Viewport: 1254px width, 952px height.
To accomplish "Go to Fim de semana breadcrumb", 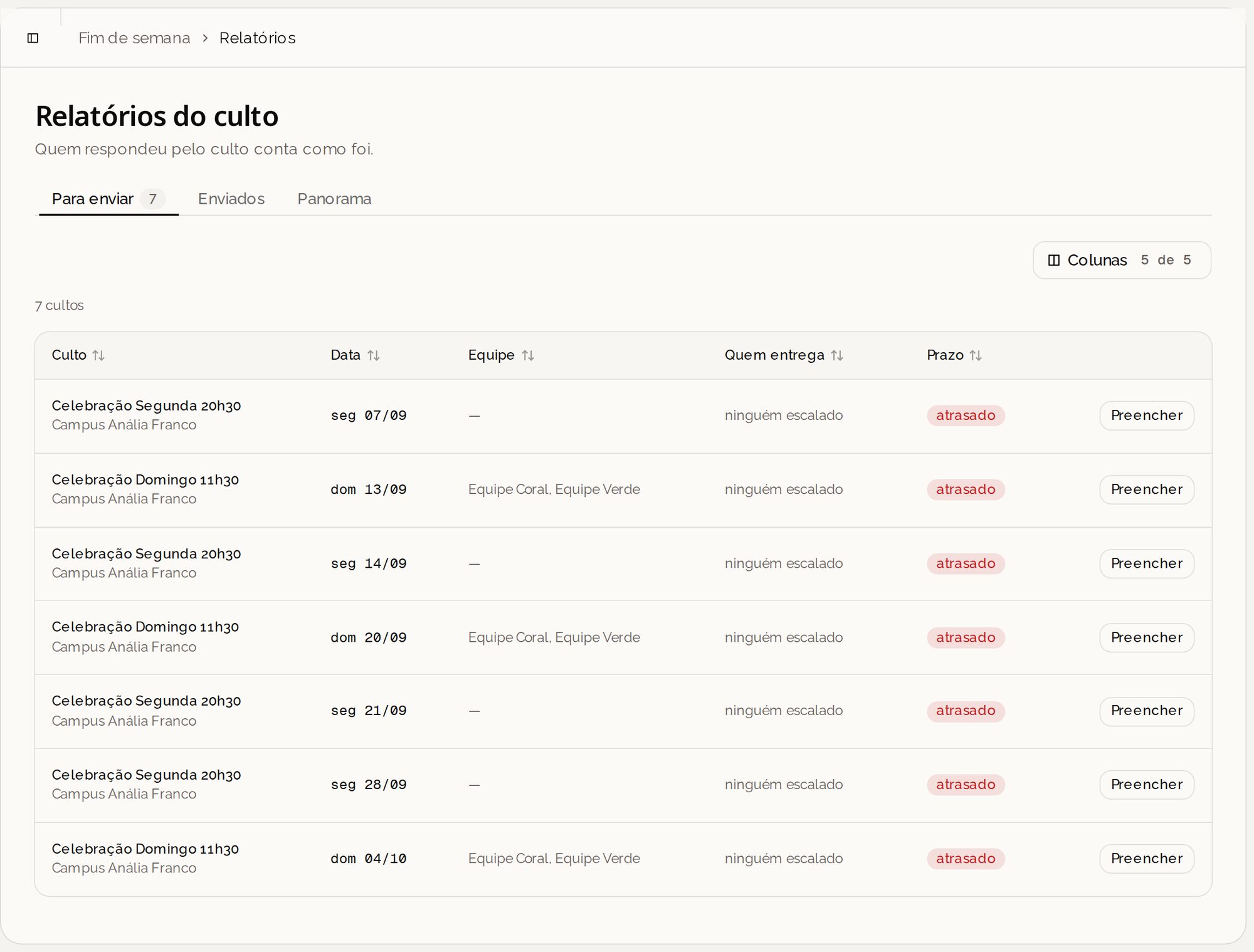I will (x=134, y=38).
